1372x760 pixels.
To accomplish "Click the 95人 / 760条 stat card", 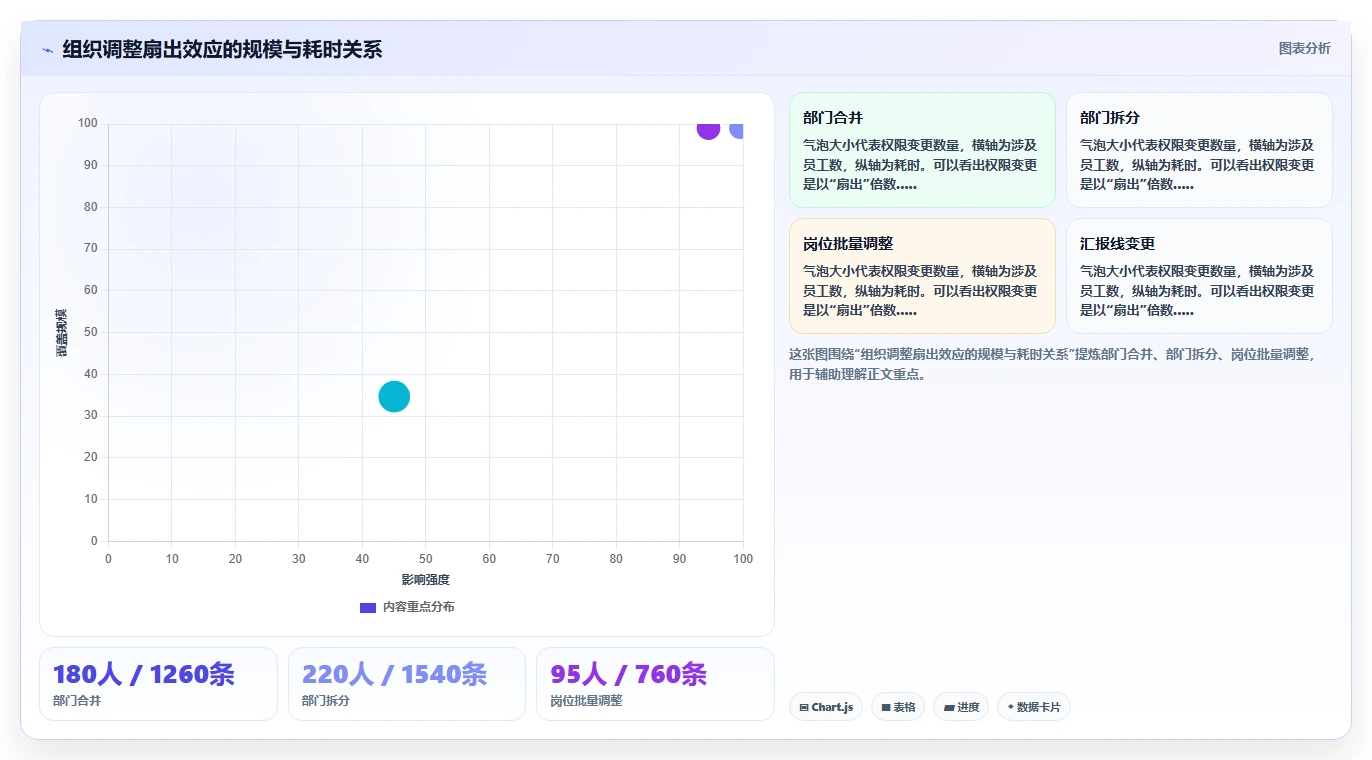I will tap(655, 684).
